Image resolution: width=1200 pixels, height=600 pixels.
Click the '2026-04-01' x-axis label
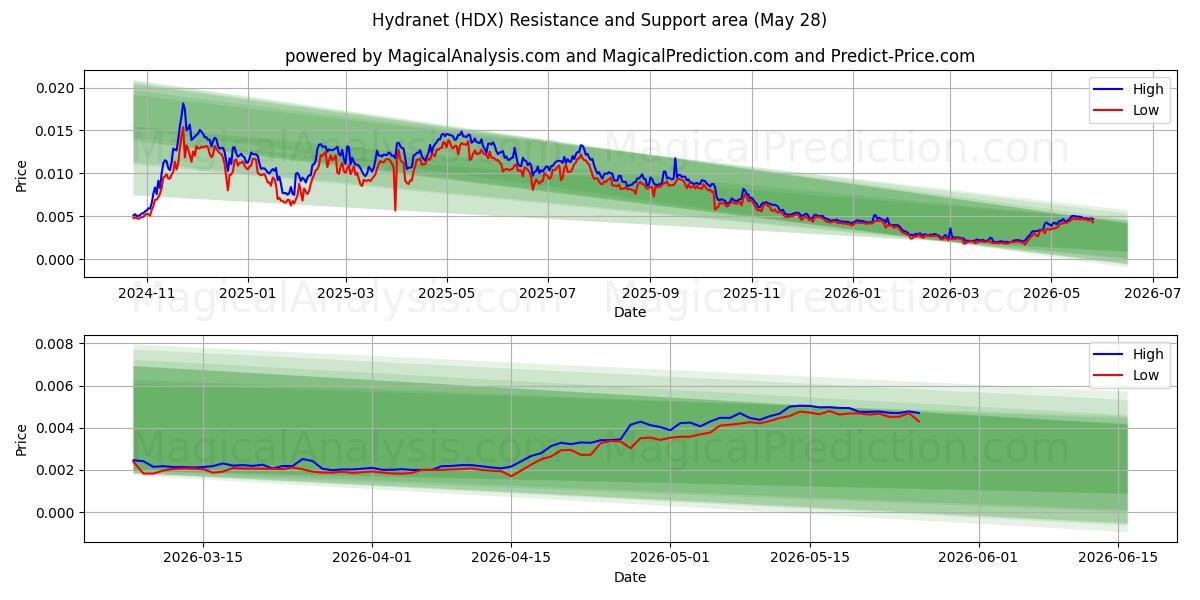click(x=372, y=559)
